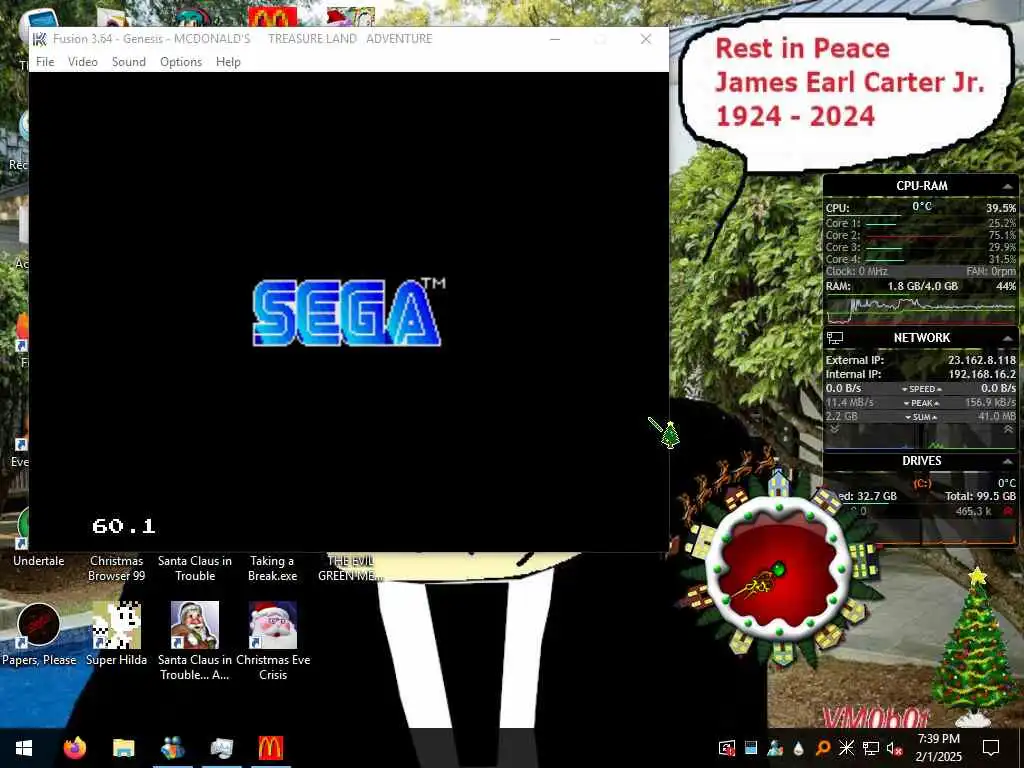The image size is (1024, 768).
Task: Click the Undertale desktop shortcut label
Action: 39,561
